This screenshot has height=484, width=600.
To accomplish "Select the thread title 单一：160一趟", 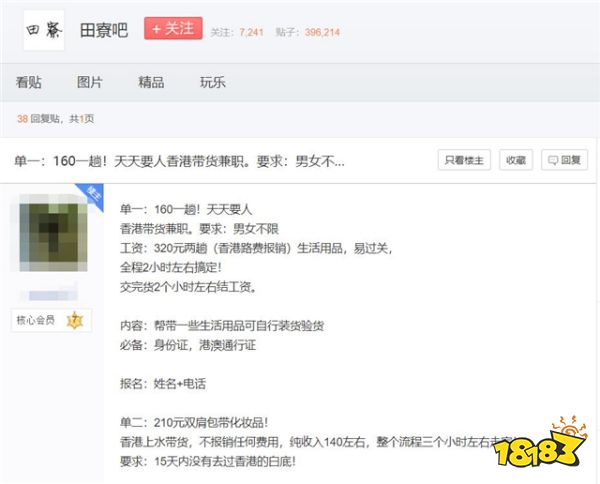I will coord(179,161).
